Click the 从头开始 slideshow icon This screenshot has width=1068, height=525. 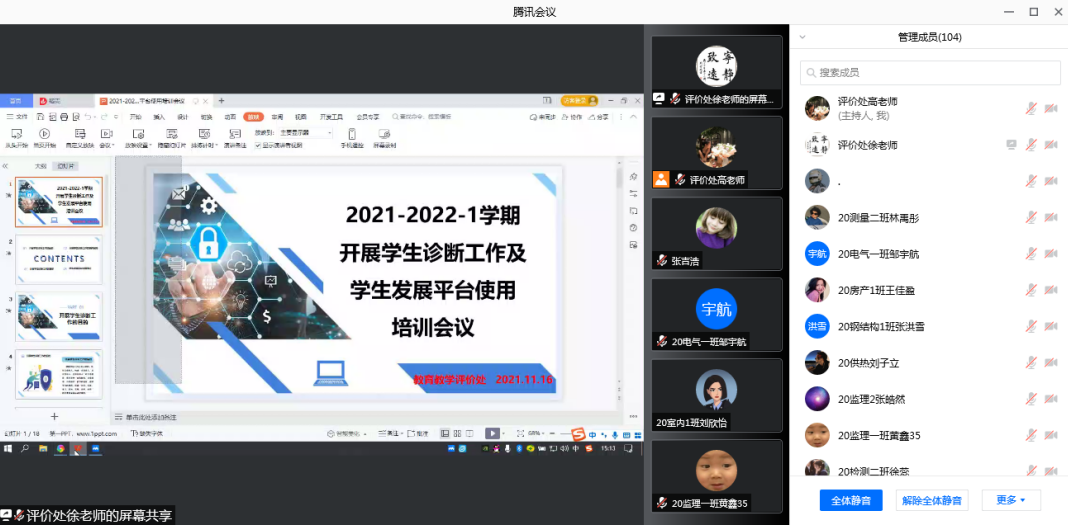pos(15,133)
